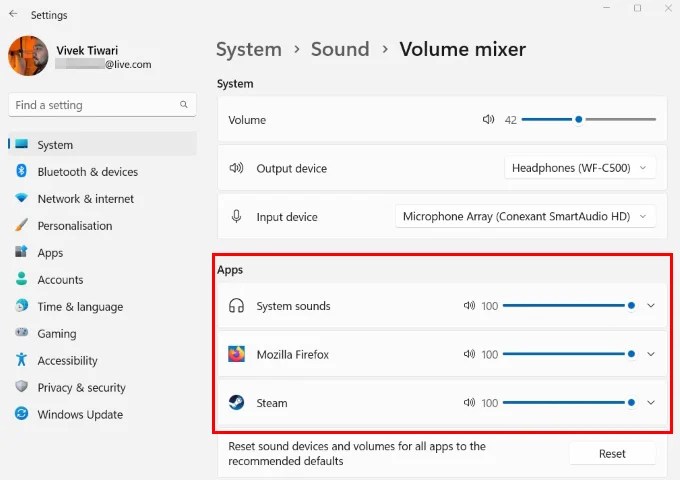680x480 pixels.
Task: Click the Vivek Tiwari account name
Action: [x=87, y=50]
